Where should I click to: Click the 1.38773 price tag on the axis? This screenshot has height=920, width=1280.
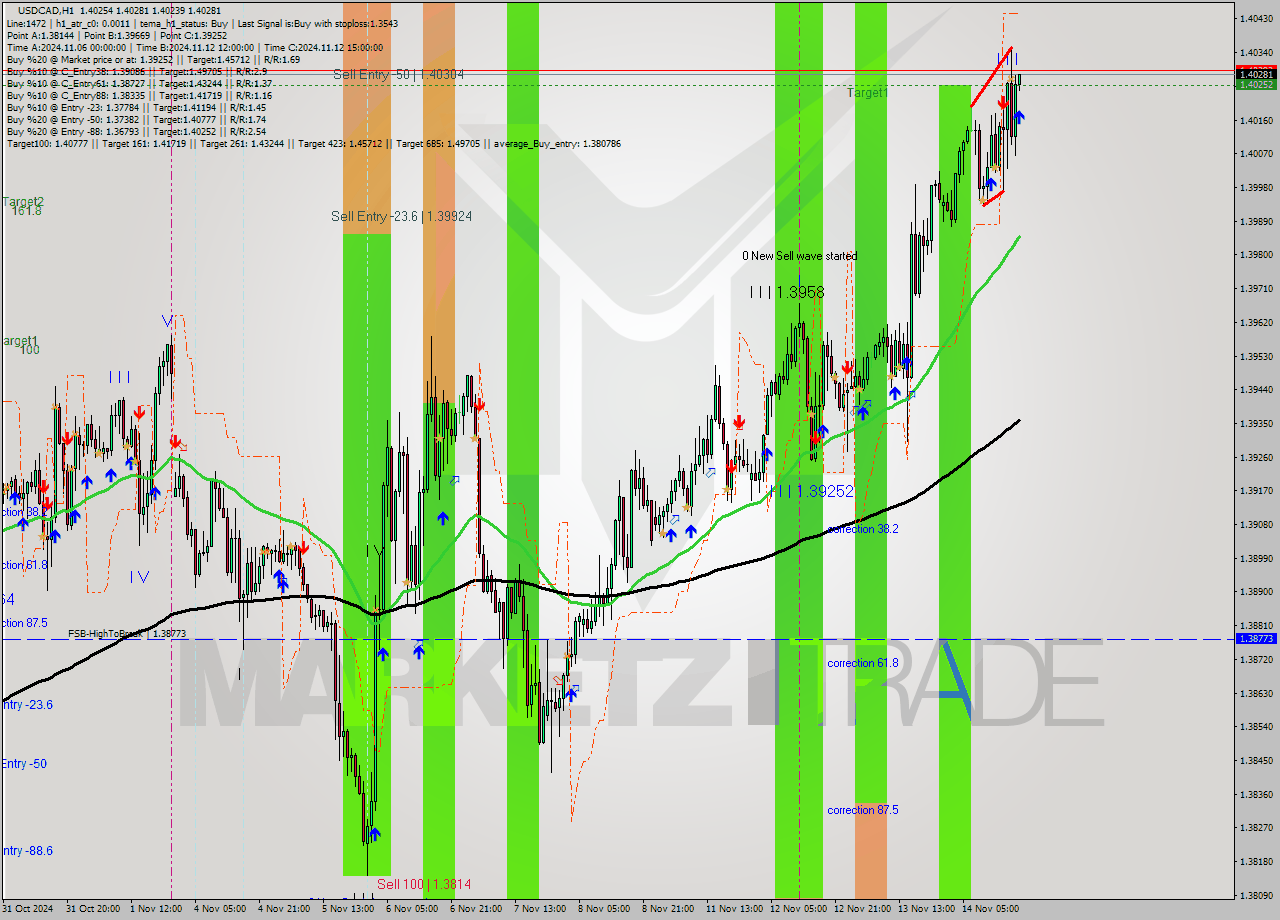pos(1256,638)
